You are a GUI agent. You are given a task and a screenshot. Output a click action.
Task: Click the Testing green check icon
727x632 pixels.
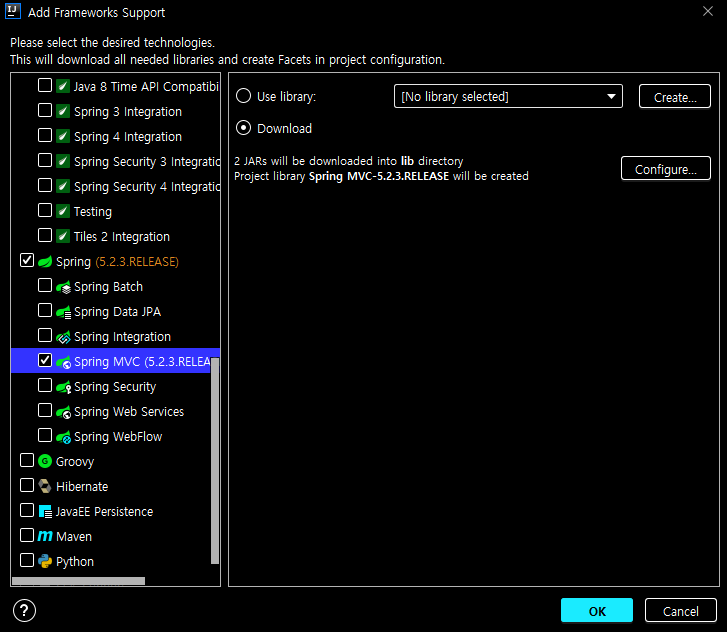[x=63, y=211]
